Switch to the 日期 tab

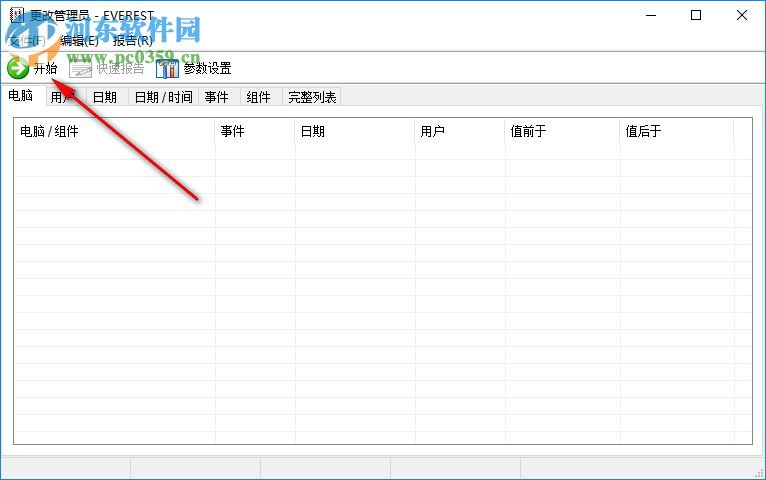pos(105,97)
